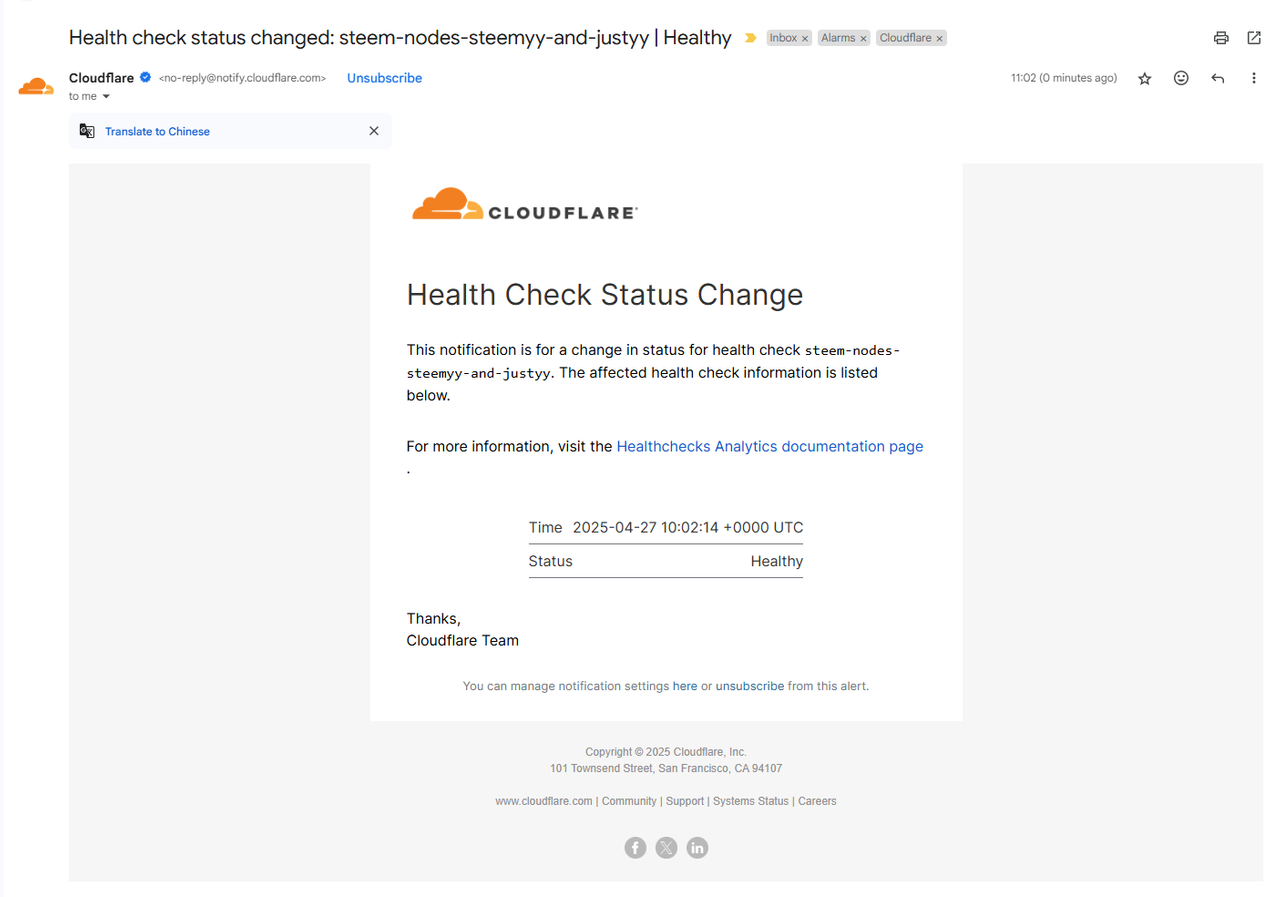Image resolution: width=1280 pixels, height=897 pixels.
Task: Click the 'Status' table label
Action: pyautogui.click(x=550, y=561)
